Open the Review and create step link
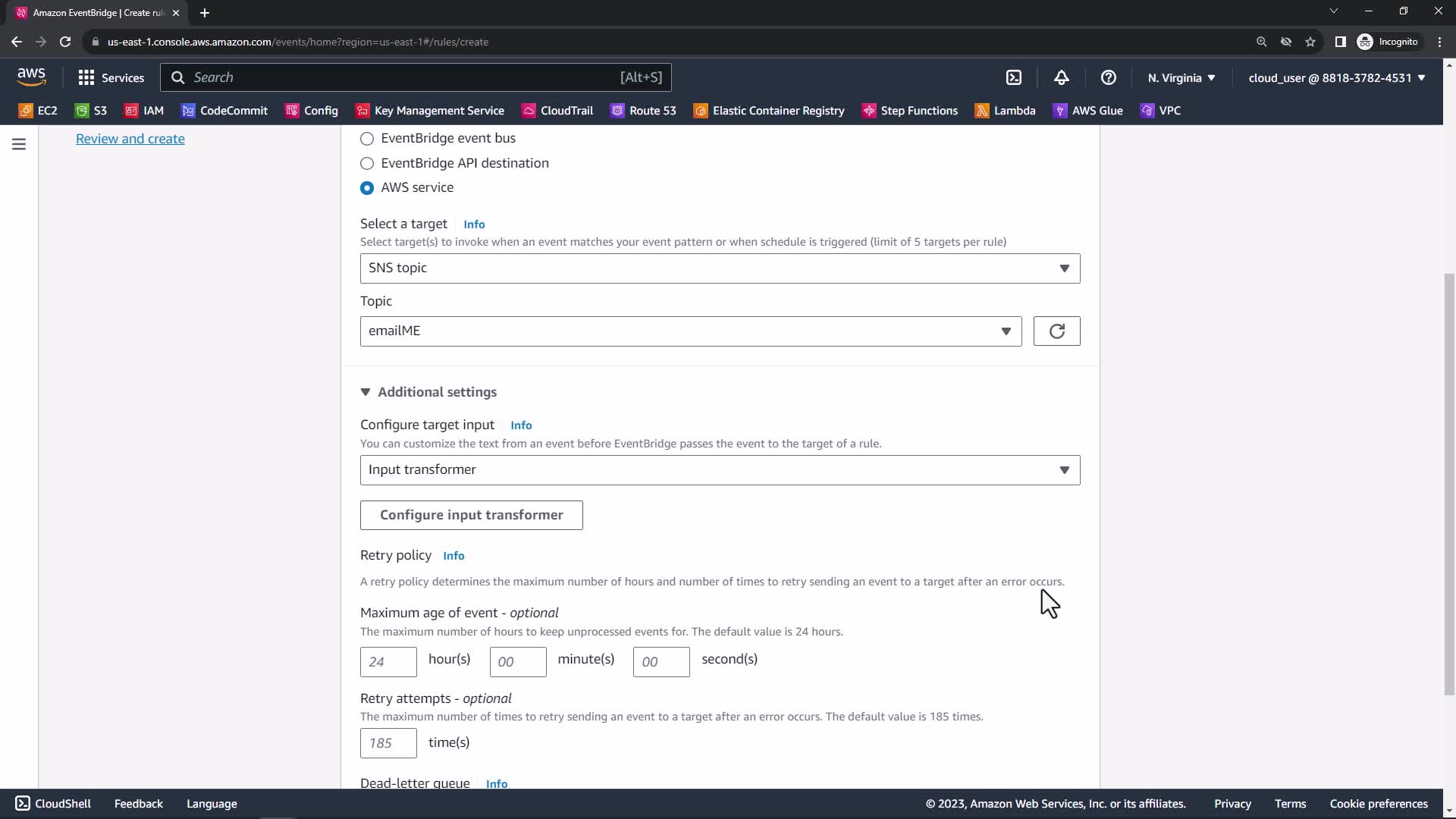1456x819 pixels. [x=130, y=139]
